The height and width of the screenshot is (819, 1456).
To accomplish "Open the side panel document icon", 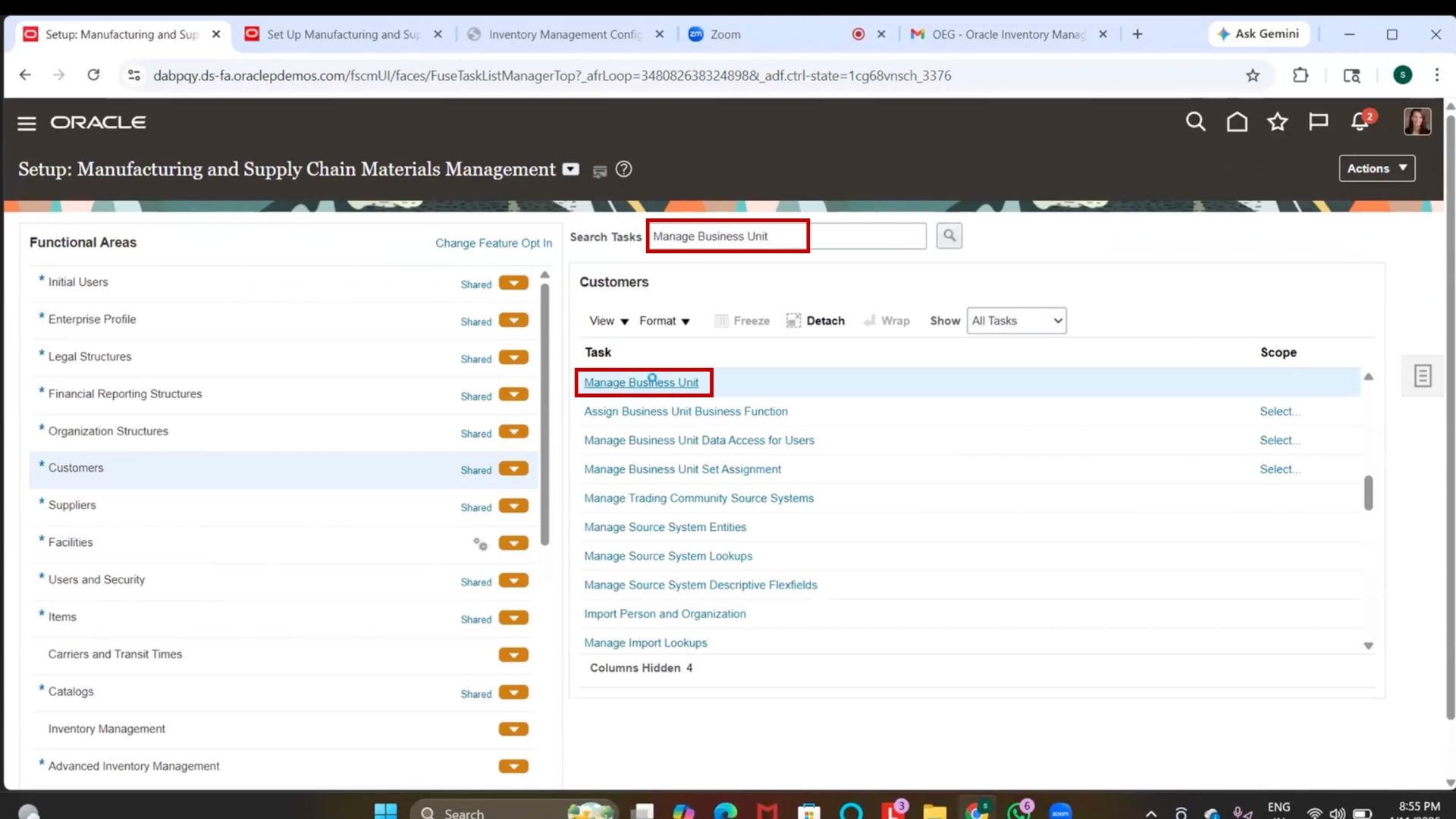I will 1422,375.
